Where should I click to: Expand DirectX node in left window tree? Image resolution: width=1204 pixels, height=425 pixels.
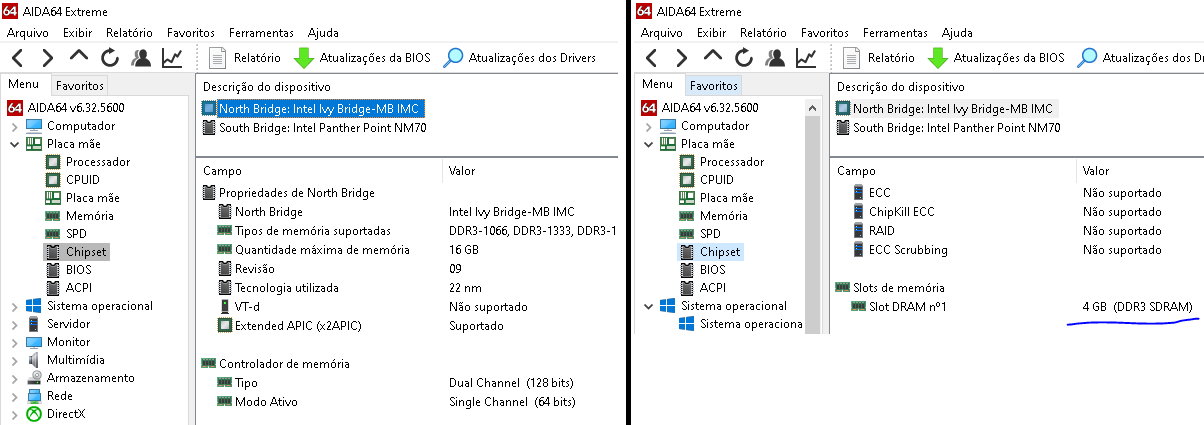pyautogui.click(x=14, y=414)
